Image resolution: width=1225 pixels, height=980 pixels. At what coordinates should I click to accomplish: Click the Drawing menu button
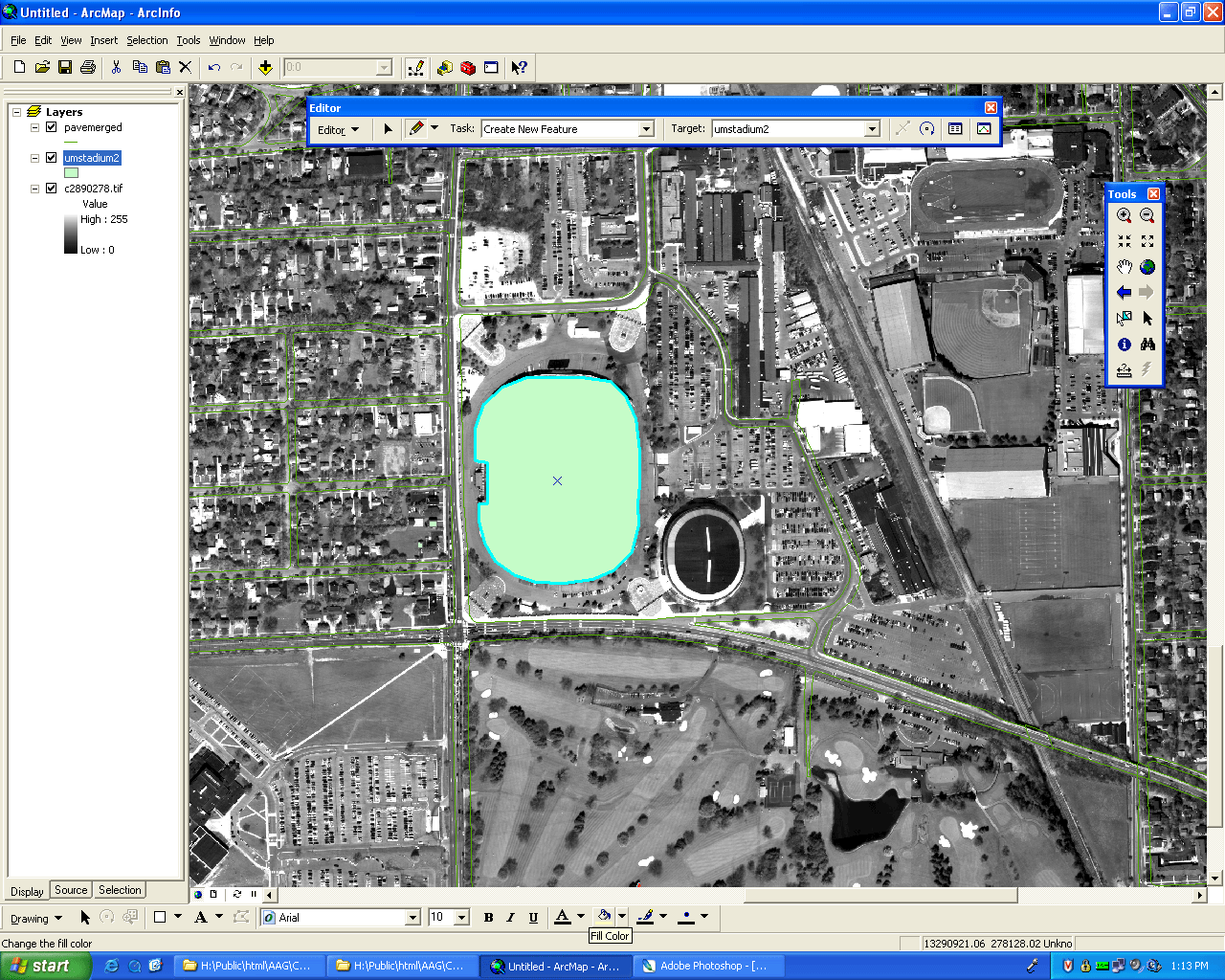(x=35, y=919)
